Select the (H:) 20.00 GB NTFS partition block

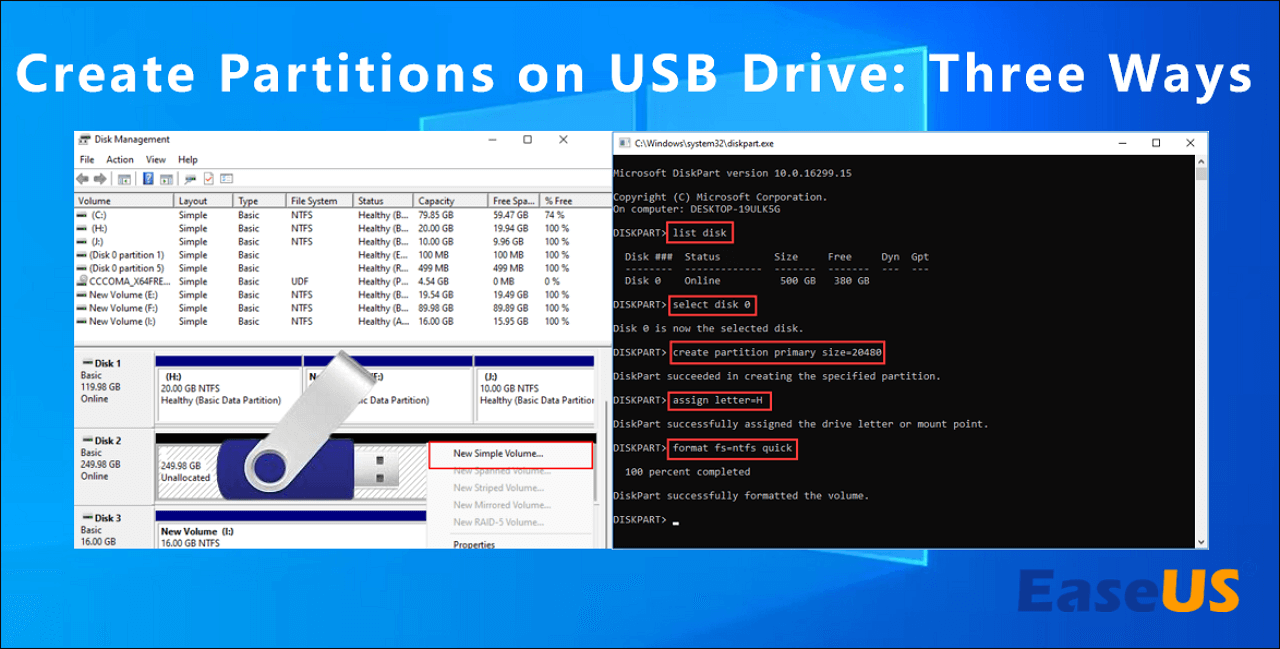229,388
